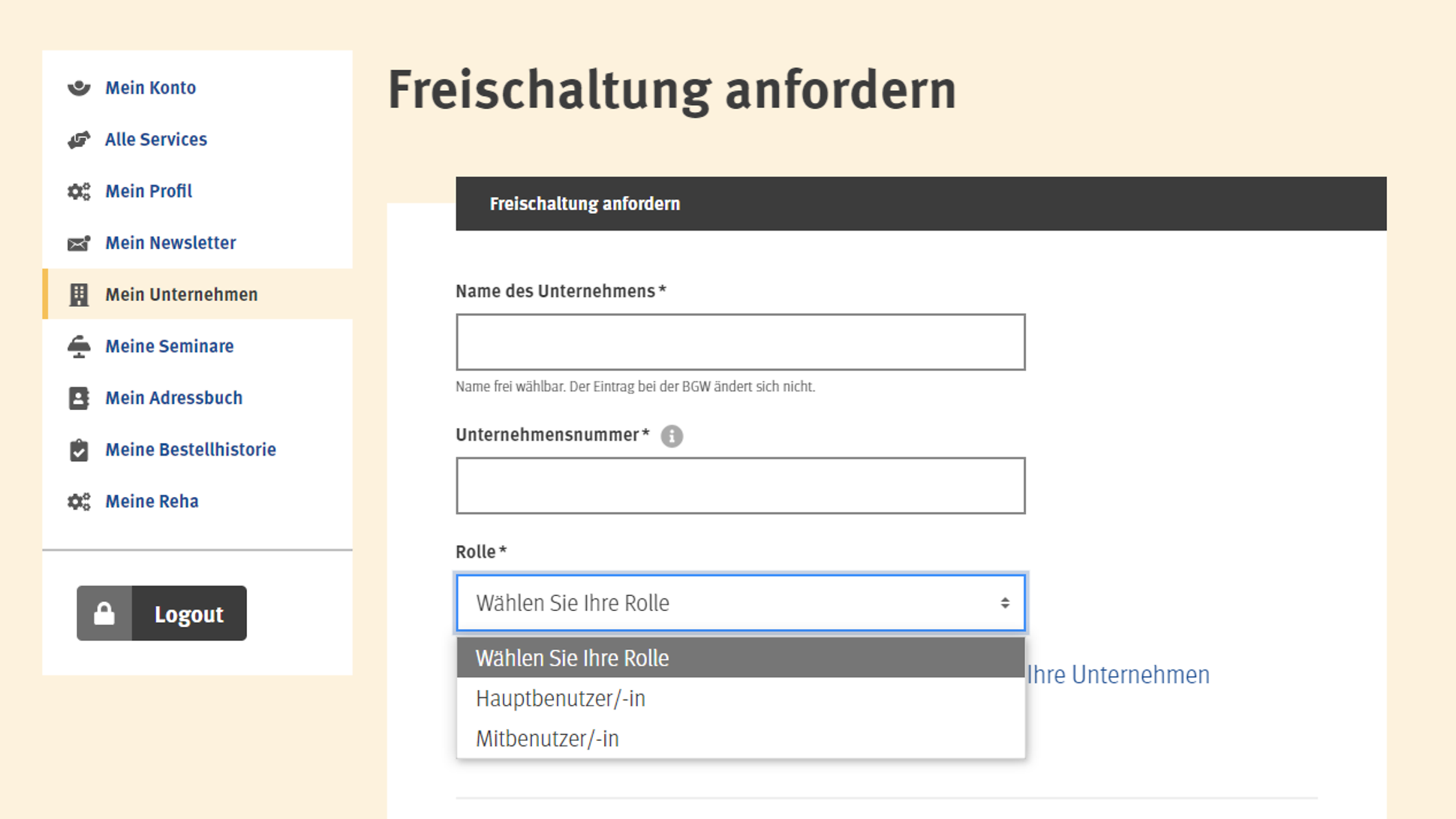Screen dimensions: 1456x819
Task: Click the building icon for Mein Unternehmen
Action: (79, 294)
